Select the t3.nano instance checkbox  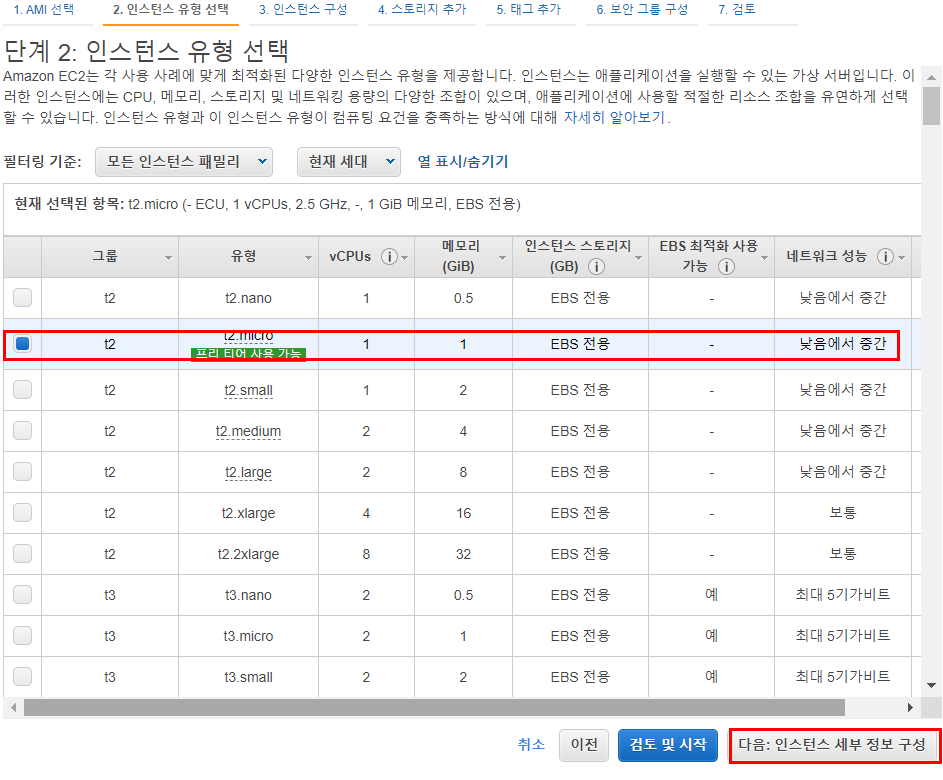pyautogui.click(x=23, y=595)
